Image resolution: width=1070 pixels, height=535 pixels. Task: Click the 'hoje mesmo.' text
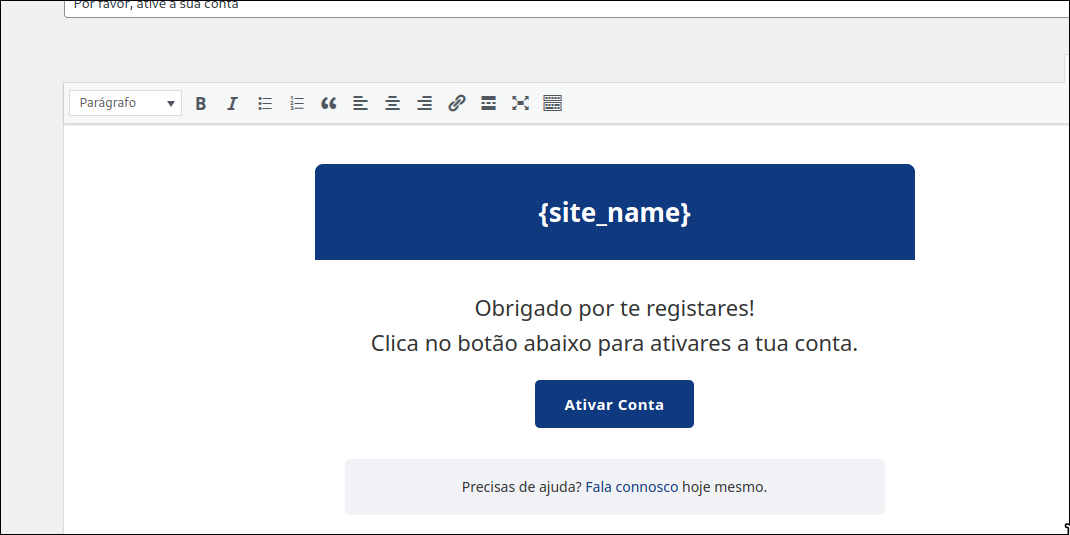pyautogui.click(x=725, y=487)
